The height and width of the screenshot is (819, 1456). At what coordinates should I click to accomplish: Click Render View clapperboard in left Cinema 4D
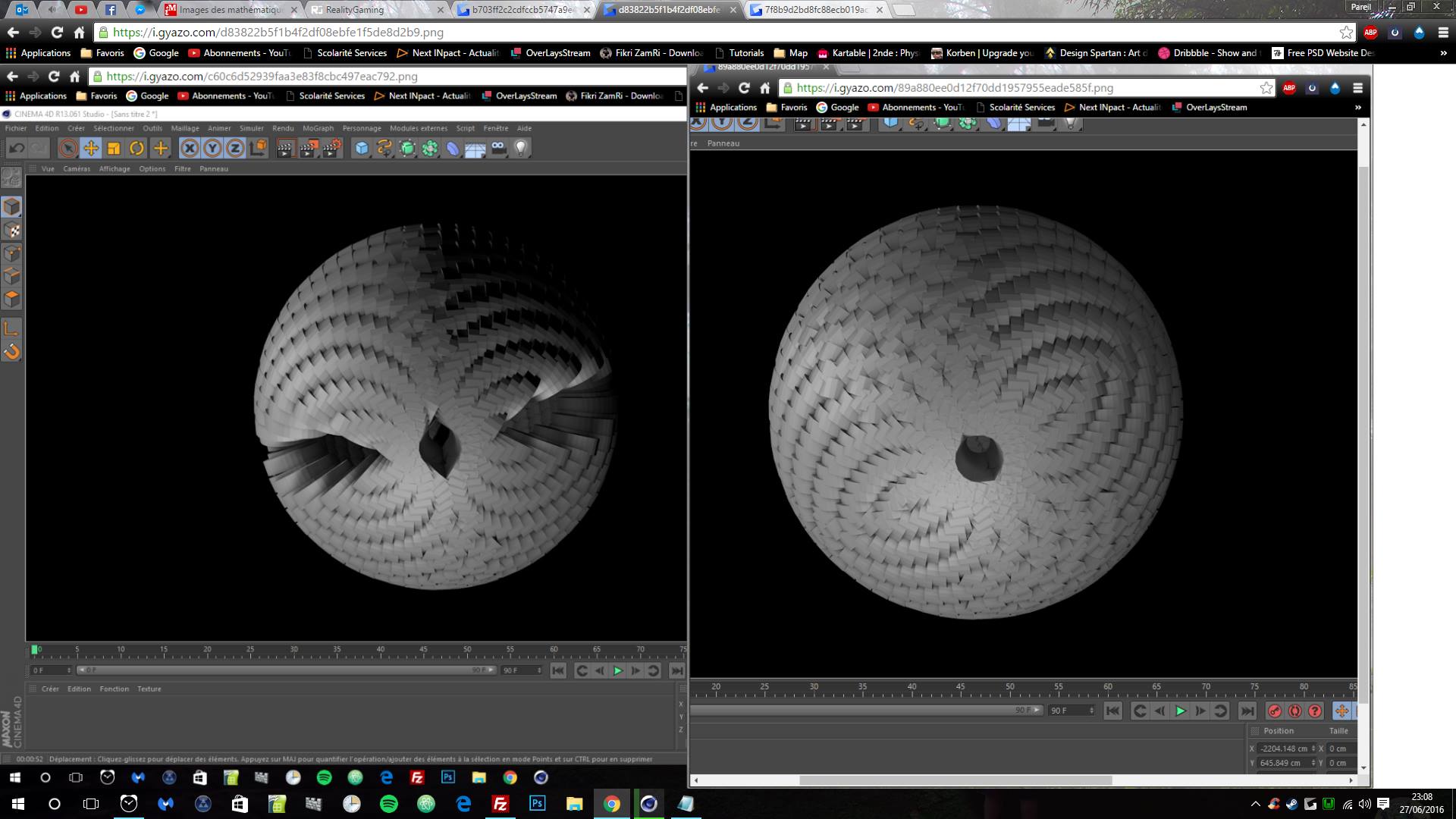point(285,148)
